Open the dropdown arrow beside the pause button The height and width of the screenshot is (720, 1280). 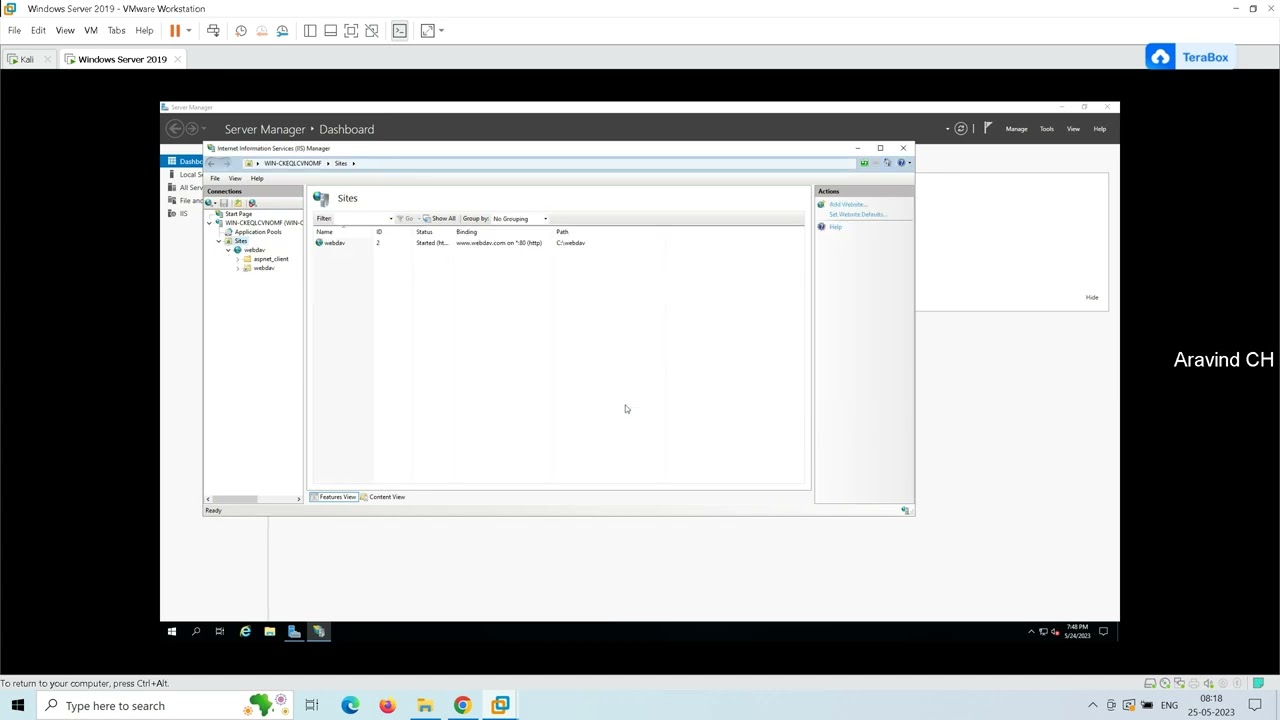(188, 31)
